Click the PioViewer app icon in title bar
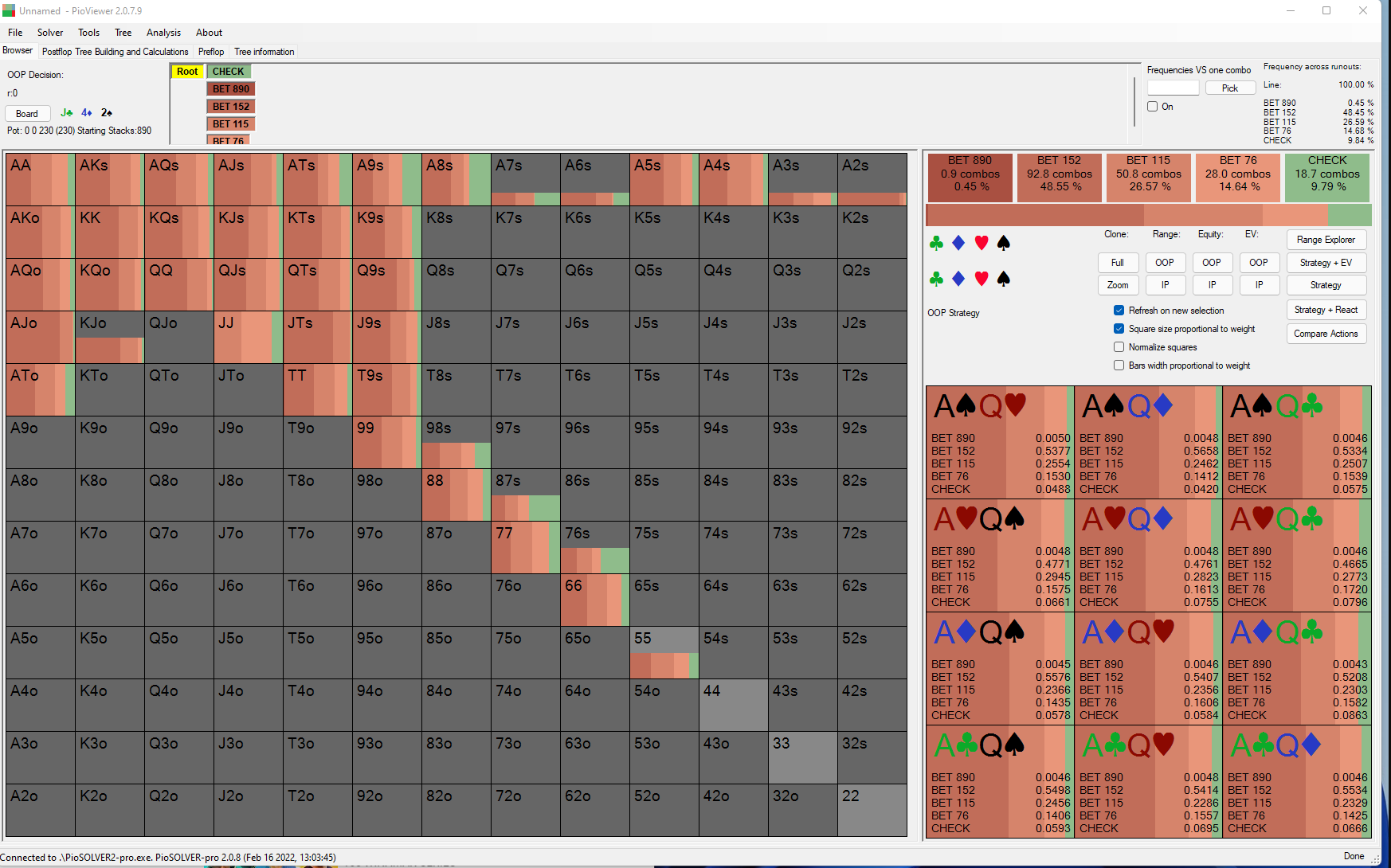 click(9, 10)
